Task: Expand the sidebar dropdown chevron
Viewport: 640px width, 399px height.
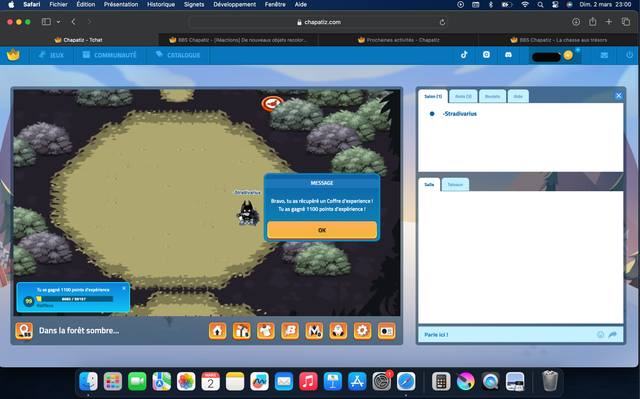Action: coord(58,22)
